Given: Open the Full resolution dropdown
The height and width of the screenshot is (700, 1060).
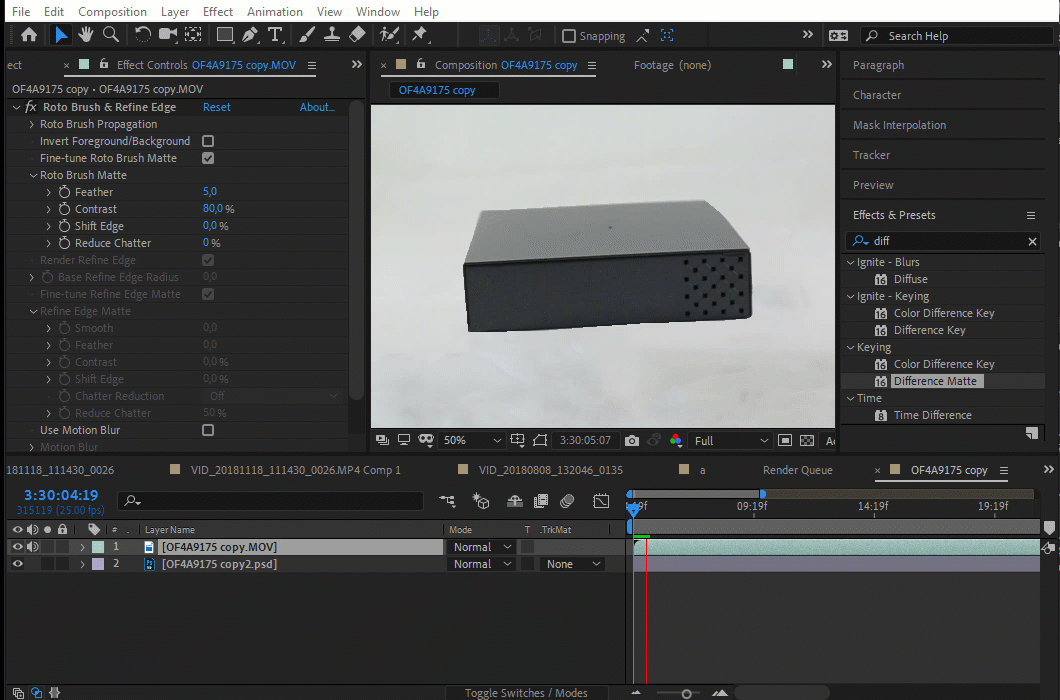Looking at the screenshot, I should tap(732, 440).
